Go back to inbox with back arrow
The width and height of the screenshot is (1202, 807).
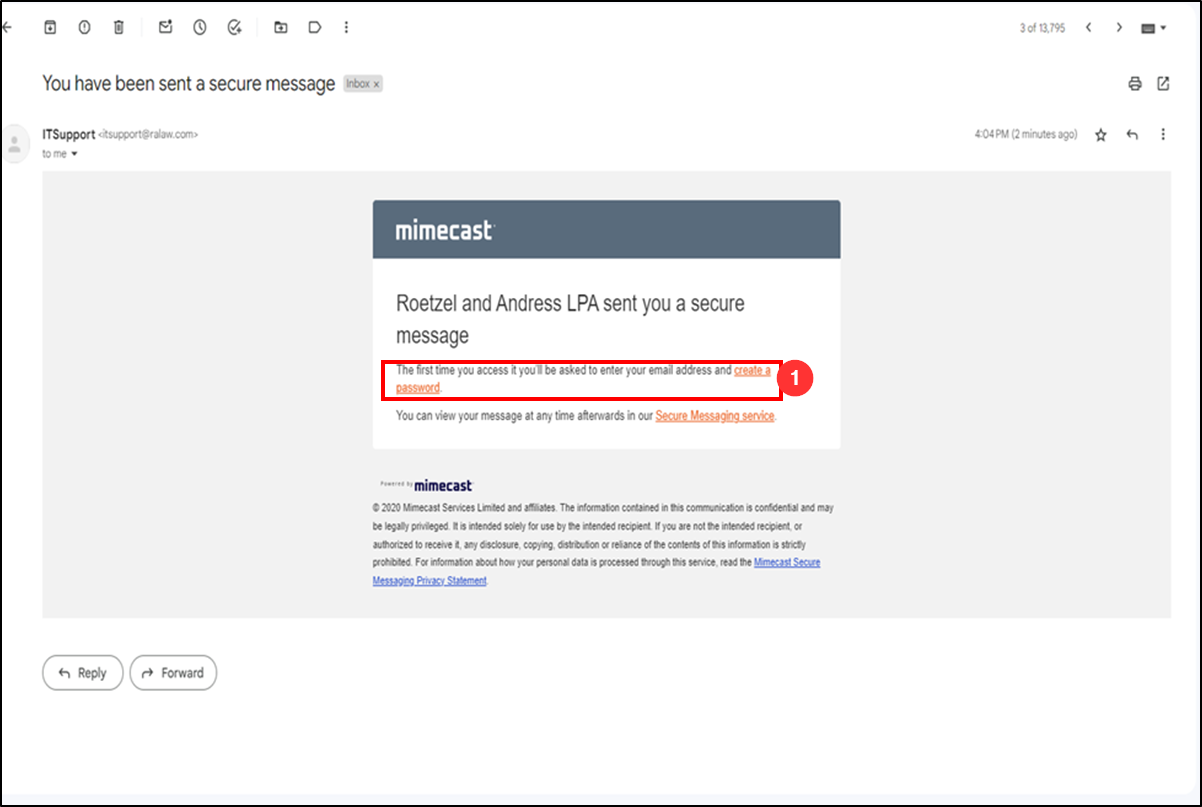pos(8,27)
